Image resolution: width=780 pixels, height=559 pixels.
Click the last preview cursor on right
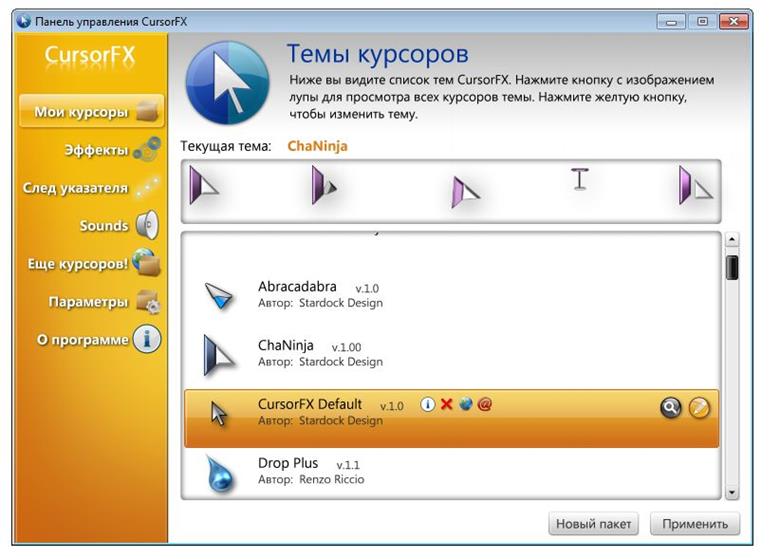point(695,186)
